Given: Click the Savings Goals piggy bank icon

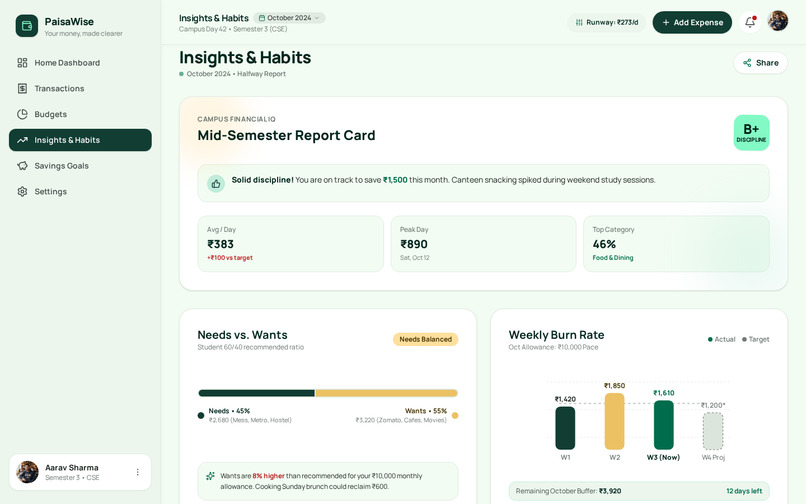Looking at the screenshot, I should tap(22, 166).
